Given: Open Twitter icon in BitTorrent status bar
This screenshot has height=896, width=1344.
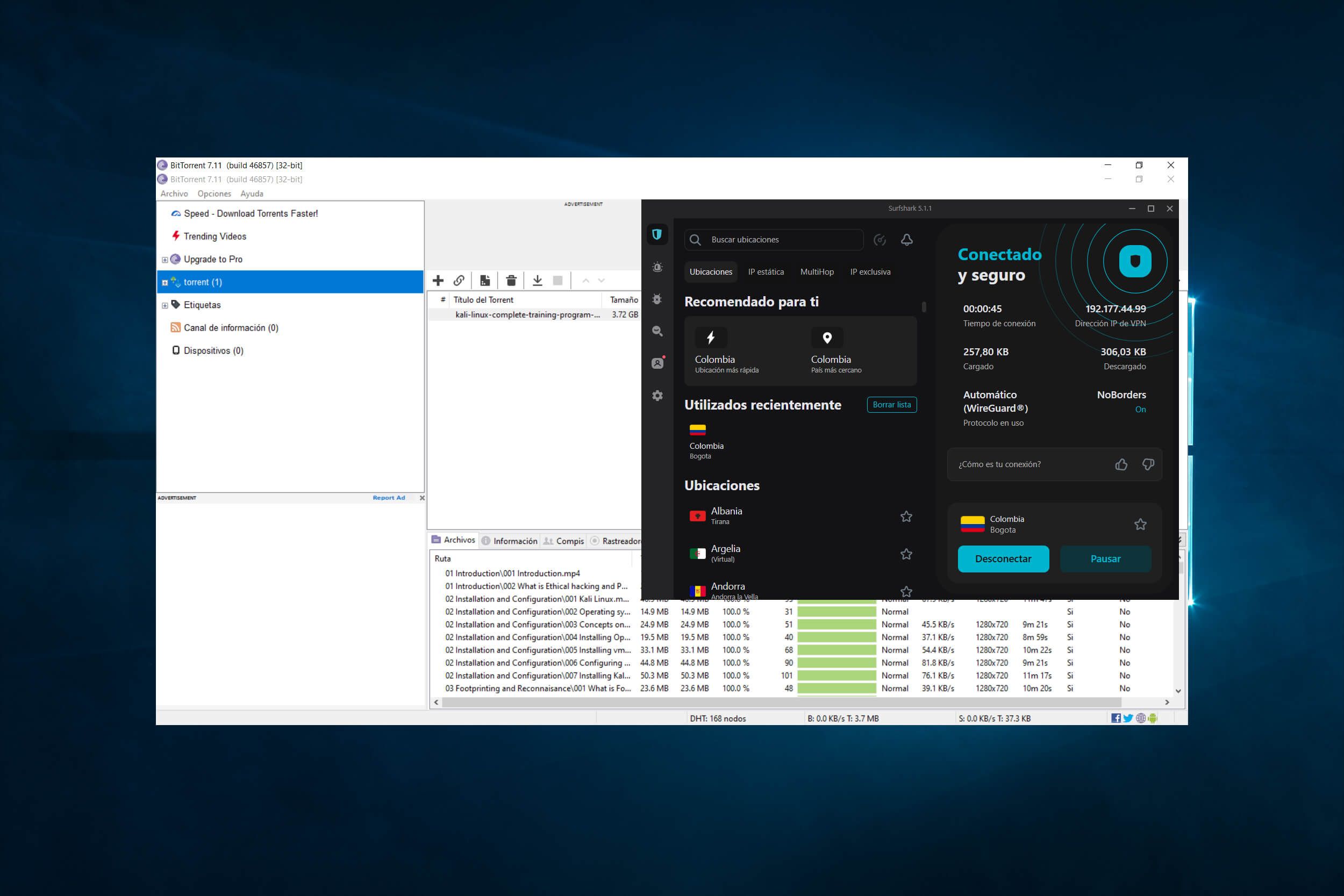Looking at the screenshot, I should coord(1128,718).
